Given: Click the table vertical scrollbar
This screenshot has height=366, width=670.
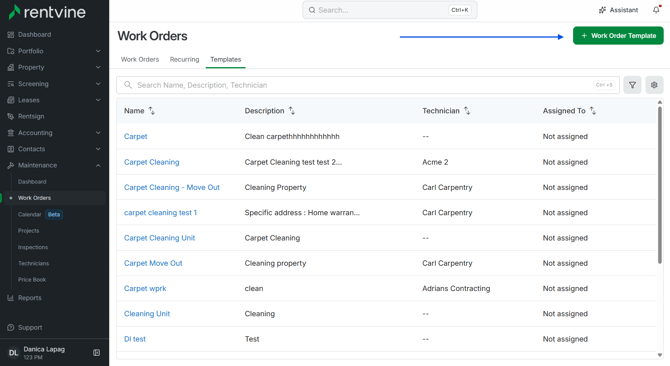Looking at the screenshot, I should point(660,184).
